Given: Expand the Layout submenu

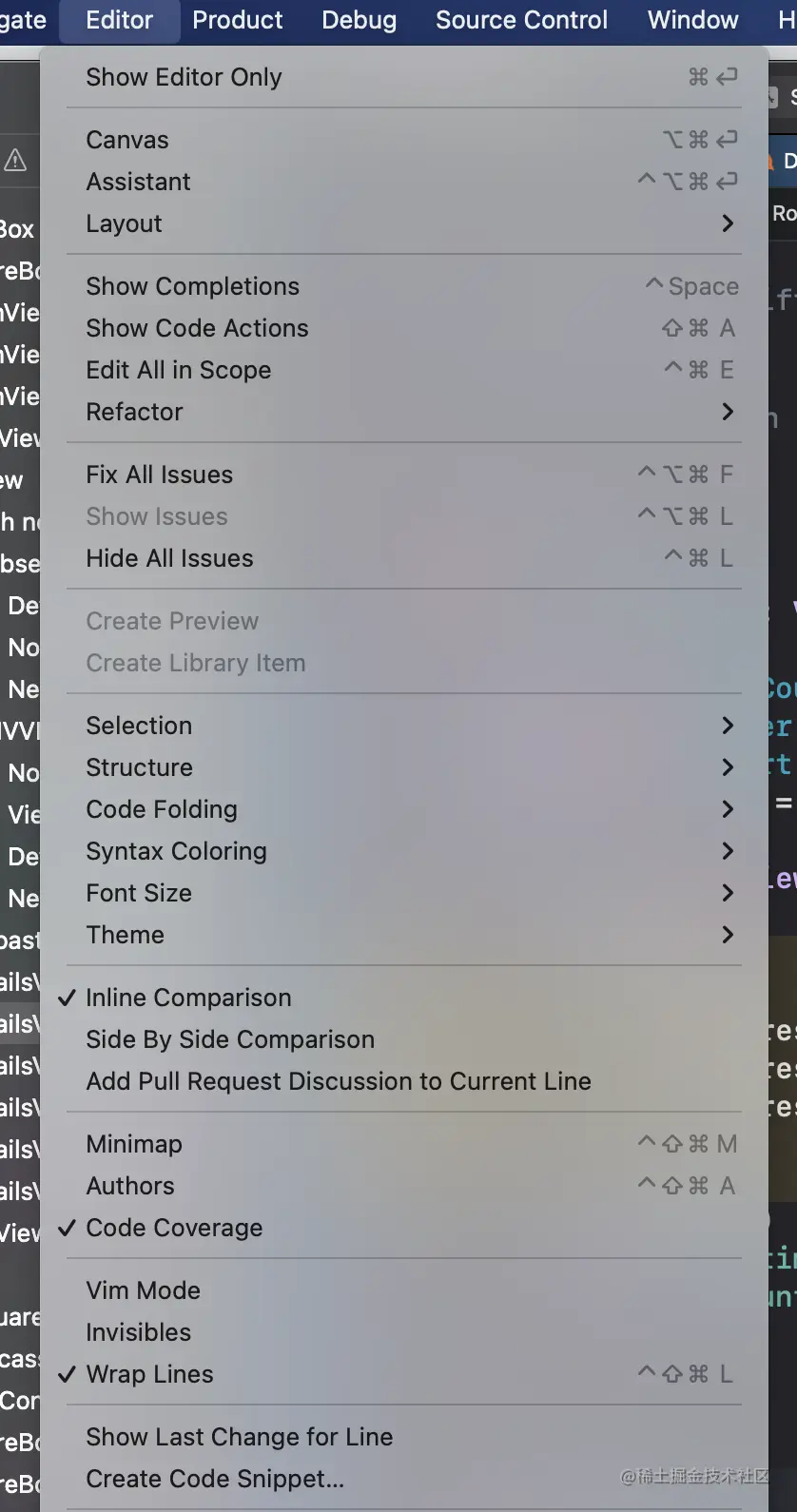Looking at the screenshot, I should pyautogui.click(x=124, y=223).
